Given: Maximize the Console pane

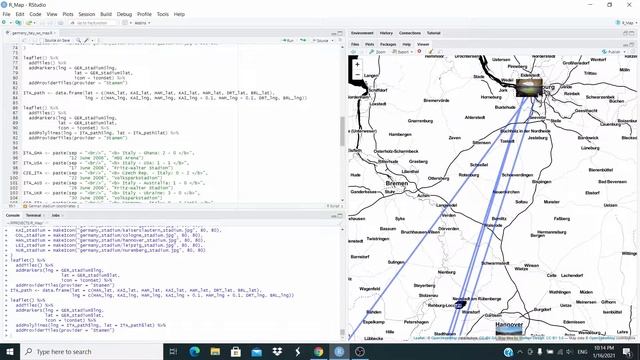Looking at the screenshot, I should pos(340,215).
